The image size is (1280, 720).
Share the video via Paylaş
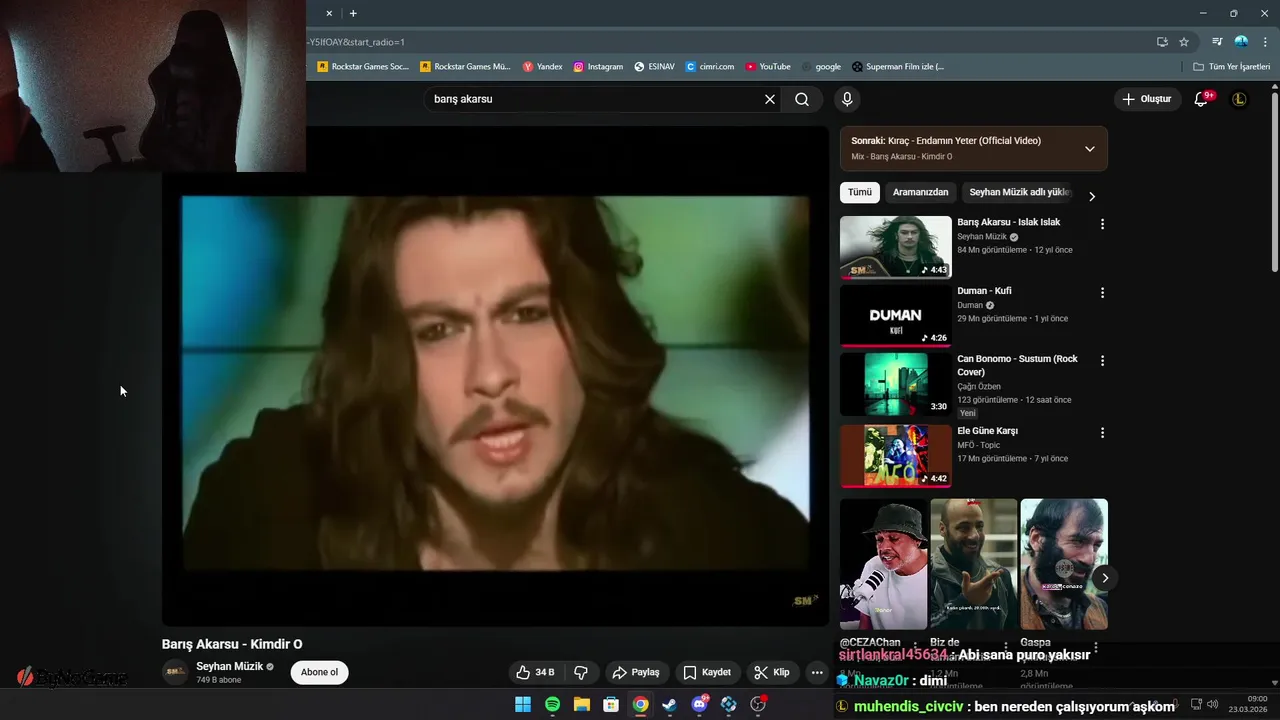(636, 672)
